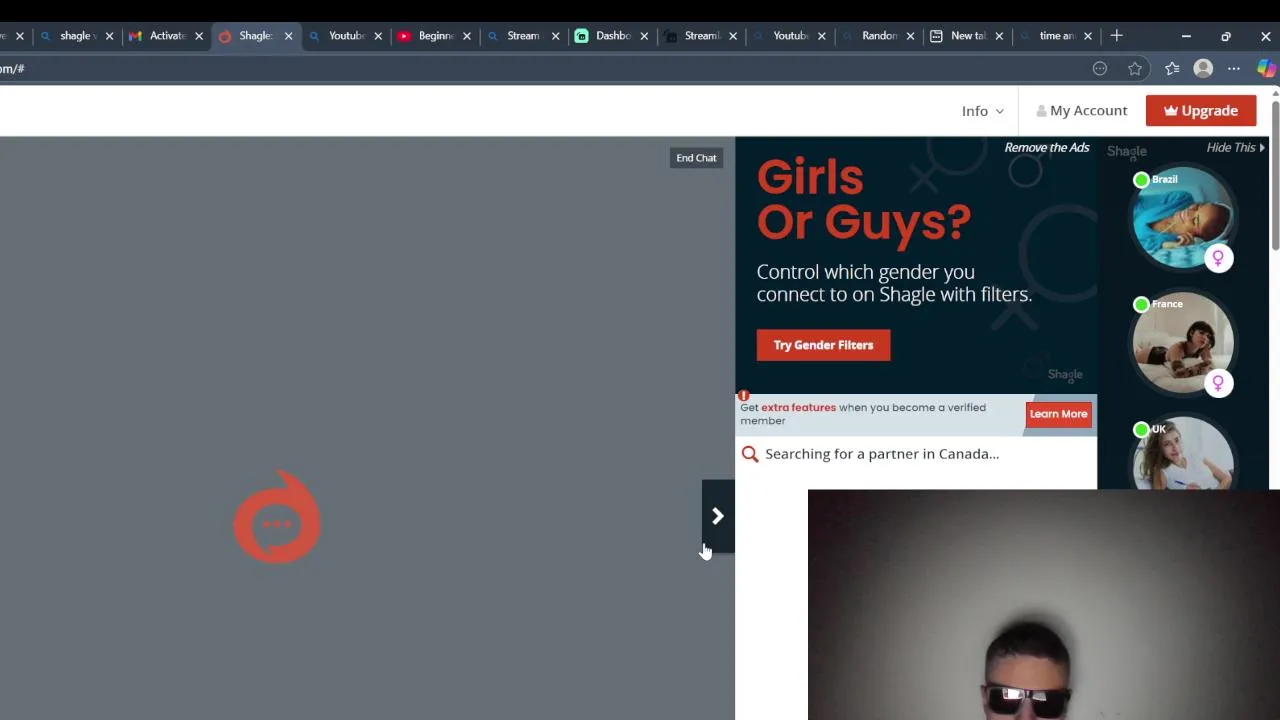The width and height of the screenshot is (1280, 720).
Task: Click 'Searching for a partner in Canada...' text
Action: [882, 454]
